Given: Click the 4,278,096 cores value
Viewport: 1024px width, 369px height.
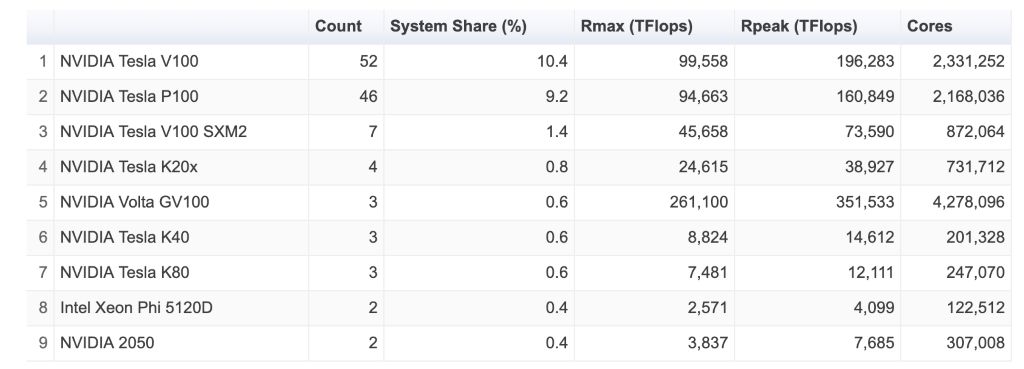Looking at the screenshot, I should click(x=968, y=202).
